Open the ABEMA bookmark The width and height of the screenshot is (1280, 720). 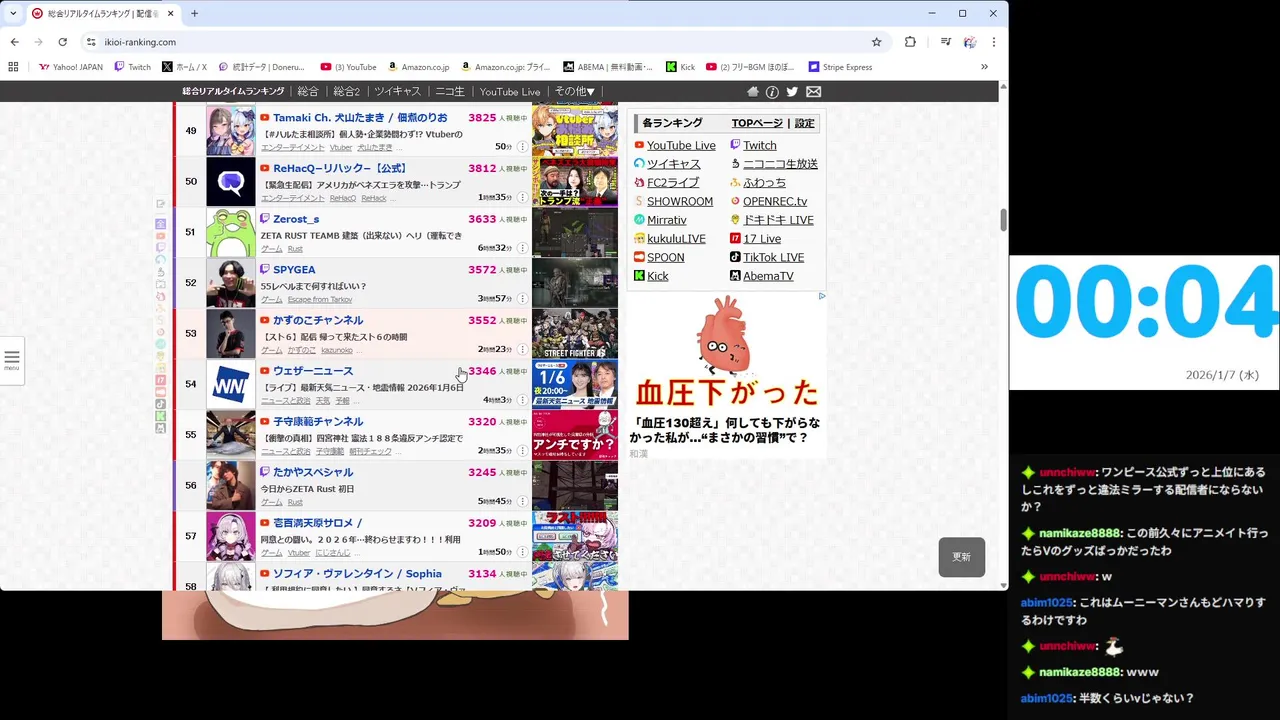click(x=607, y=67)
